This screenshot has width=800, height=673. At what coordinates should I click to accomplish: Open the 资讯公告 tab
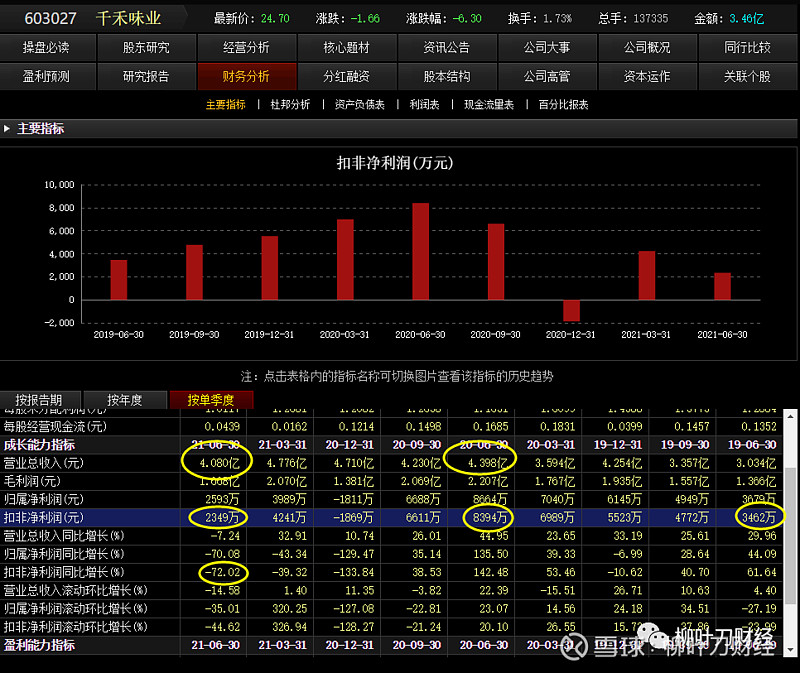(447, 47)
